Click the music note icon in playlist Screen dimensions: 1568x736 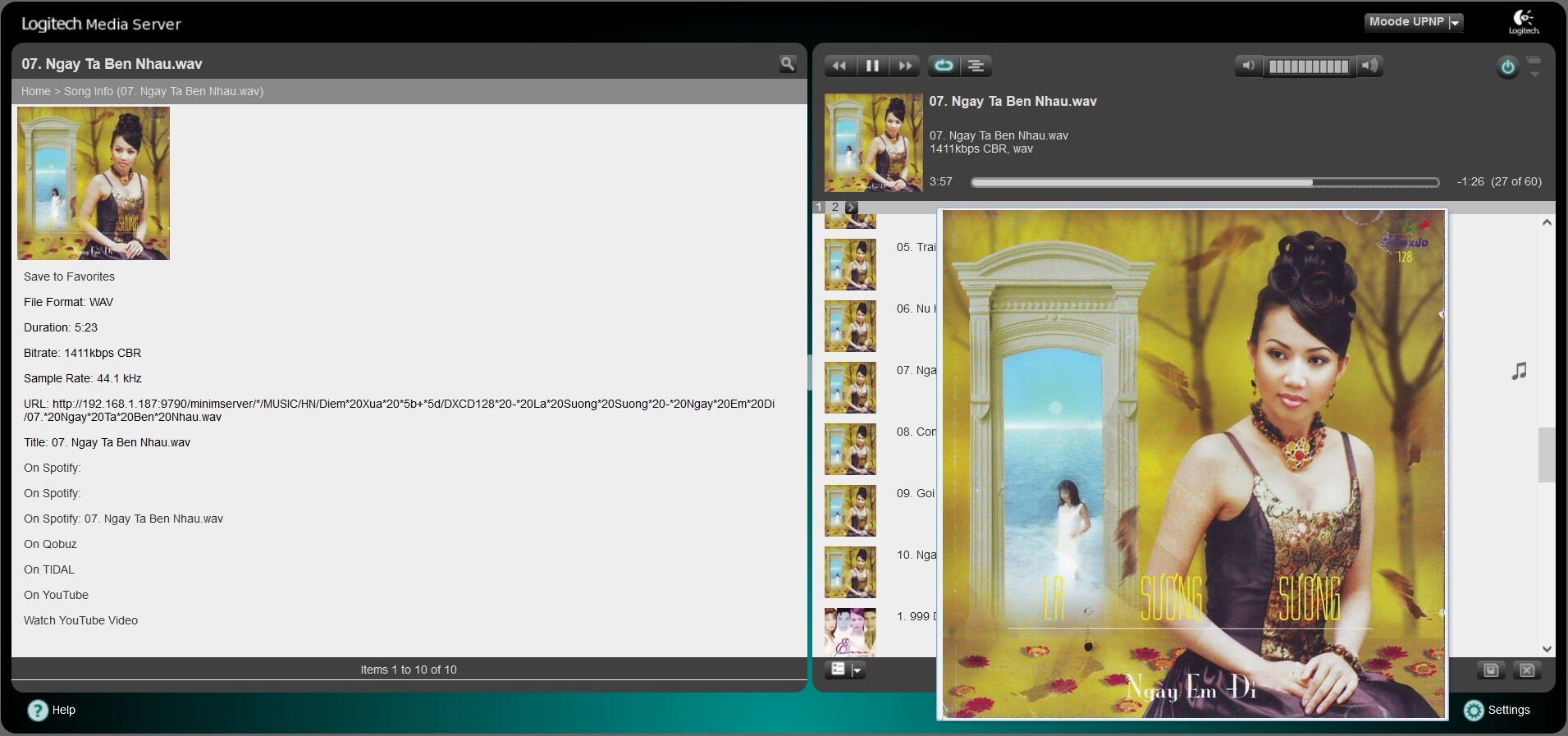(x=1520, y=371)
